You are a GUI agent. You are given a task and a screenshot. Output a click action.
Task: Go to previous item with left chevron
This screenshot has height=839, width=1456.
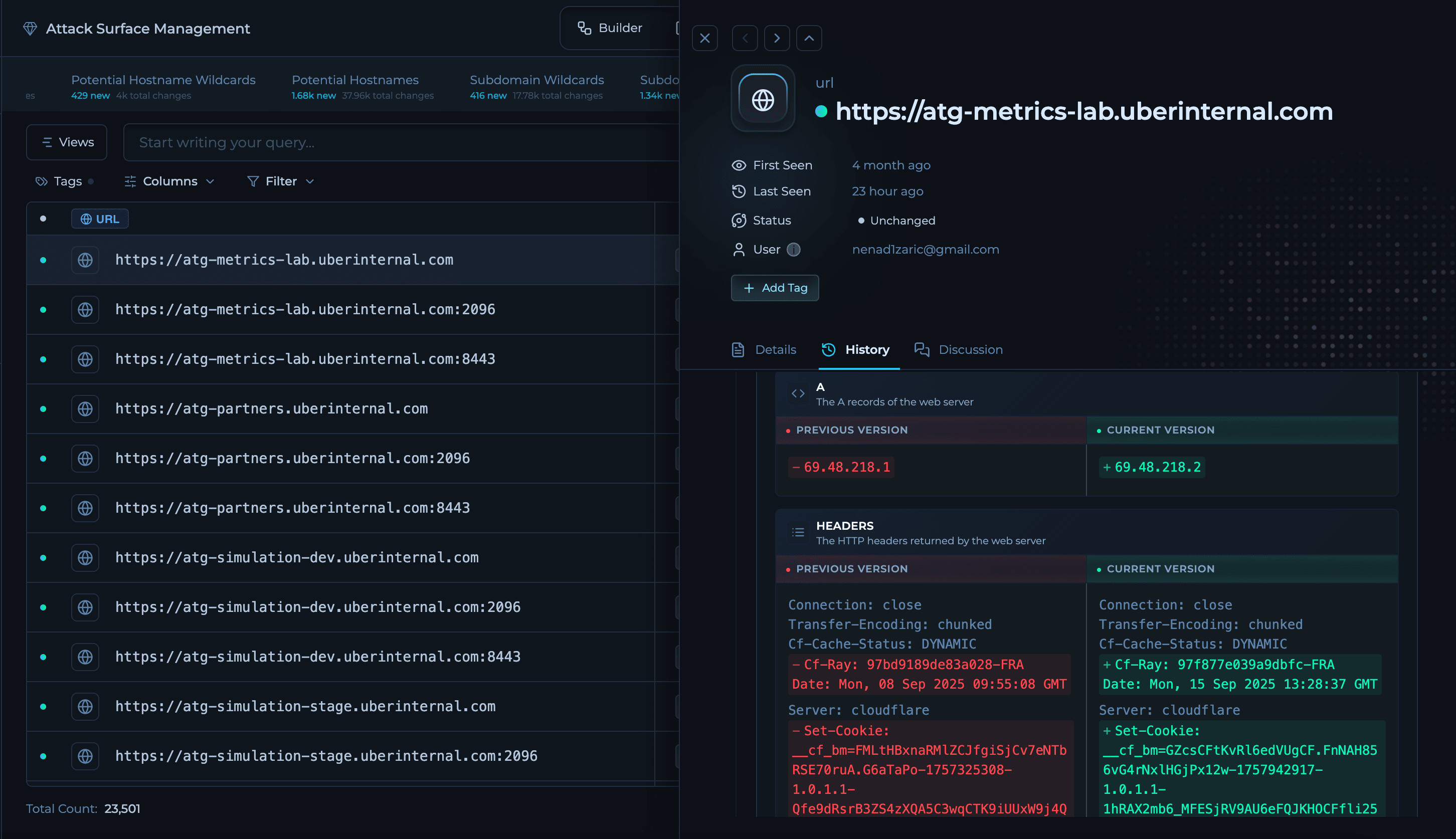[745, 38]
